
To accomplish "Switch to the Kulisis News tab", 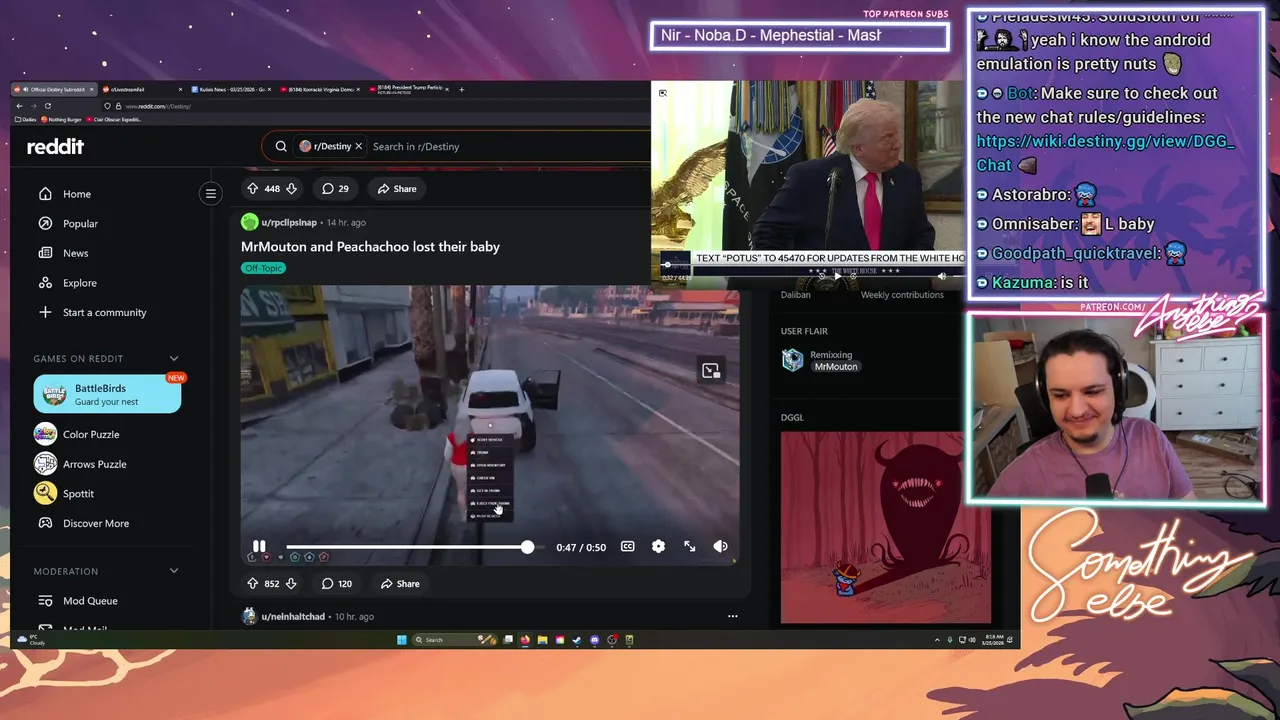I will pyautogui.click(x=230, y=89).
